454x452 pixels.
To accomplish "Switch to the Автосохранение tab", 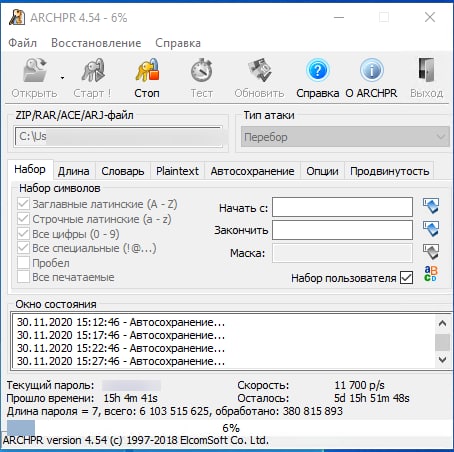I will point(252,171).
